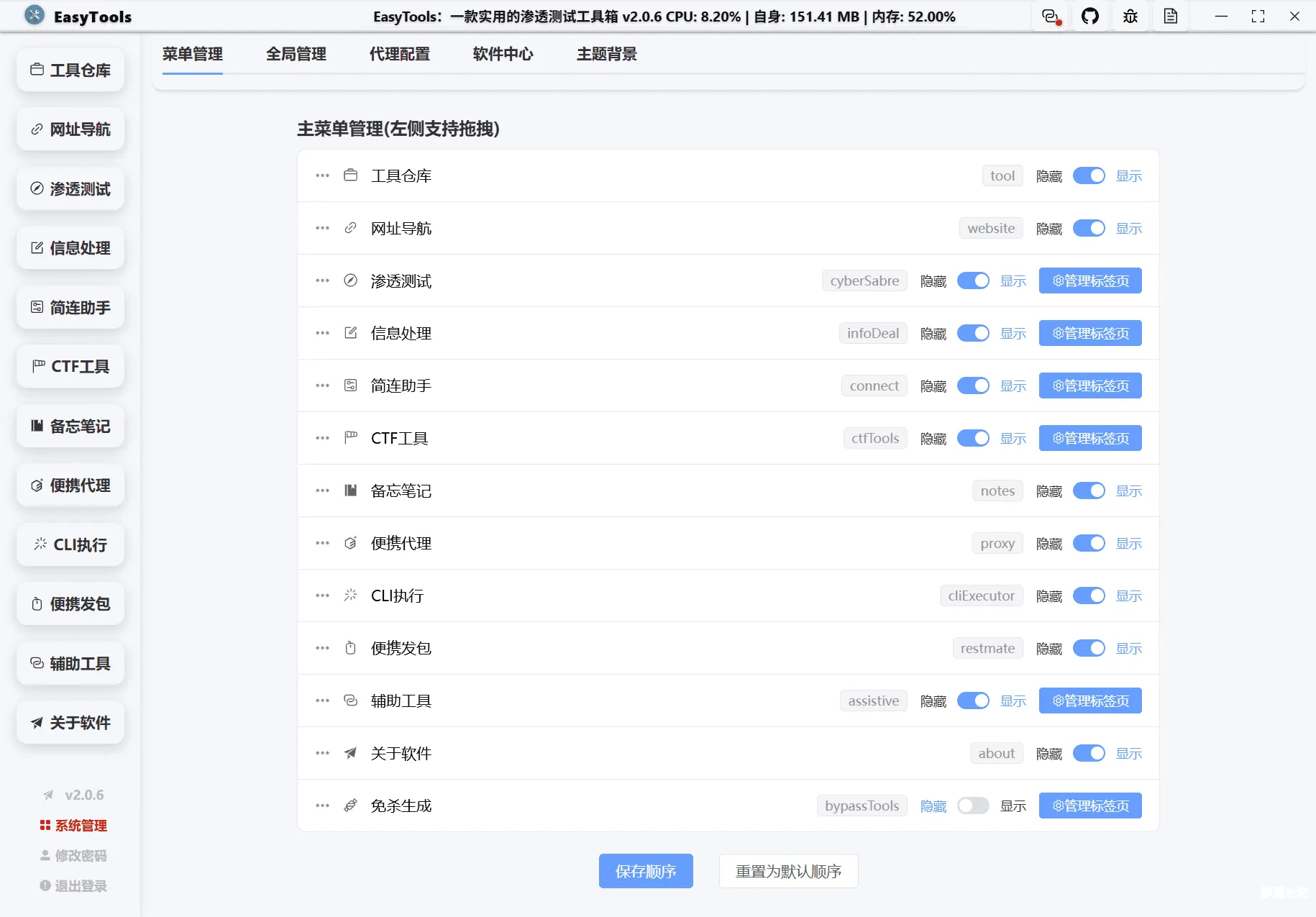Open the document/log icon in title bar
This screenshot has width=1316, height=917.
pyautogui.click(x=1171, y=16)
